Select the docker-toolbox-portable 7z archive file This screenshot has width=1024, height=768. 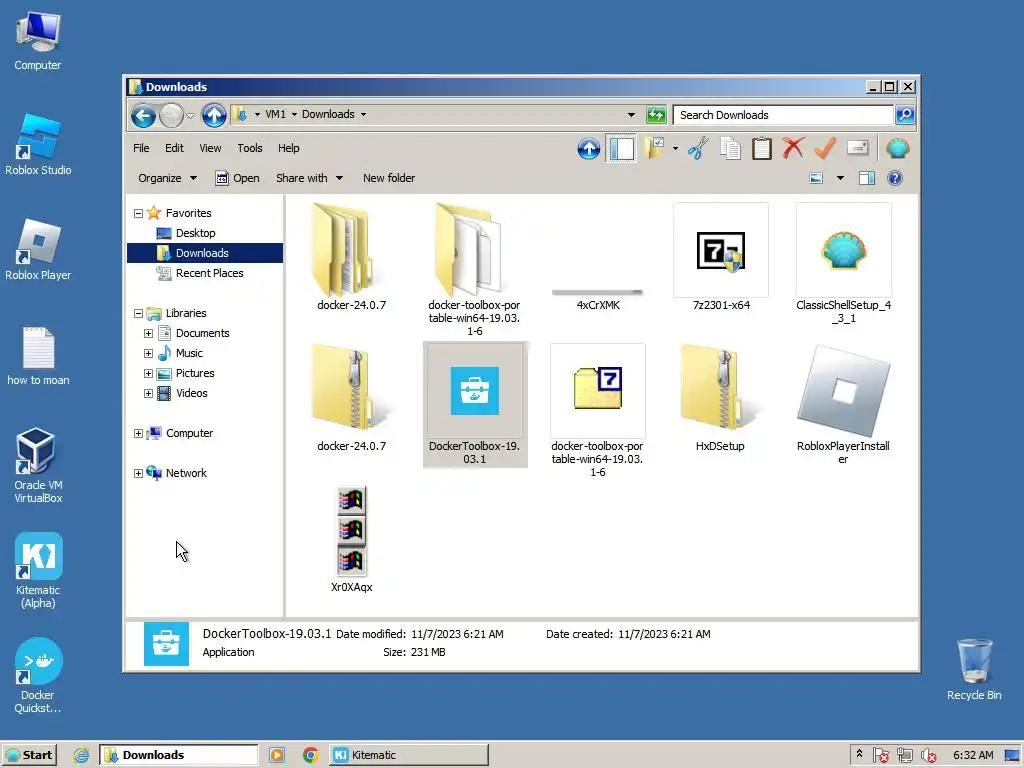598,410
